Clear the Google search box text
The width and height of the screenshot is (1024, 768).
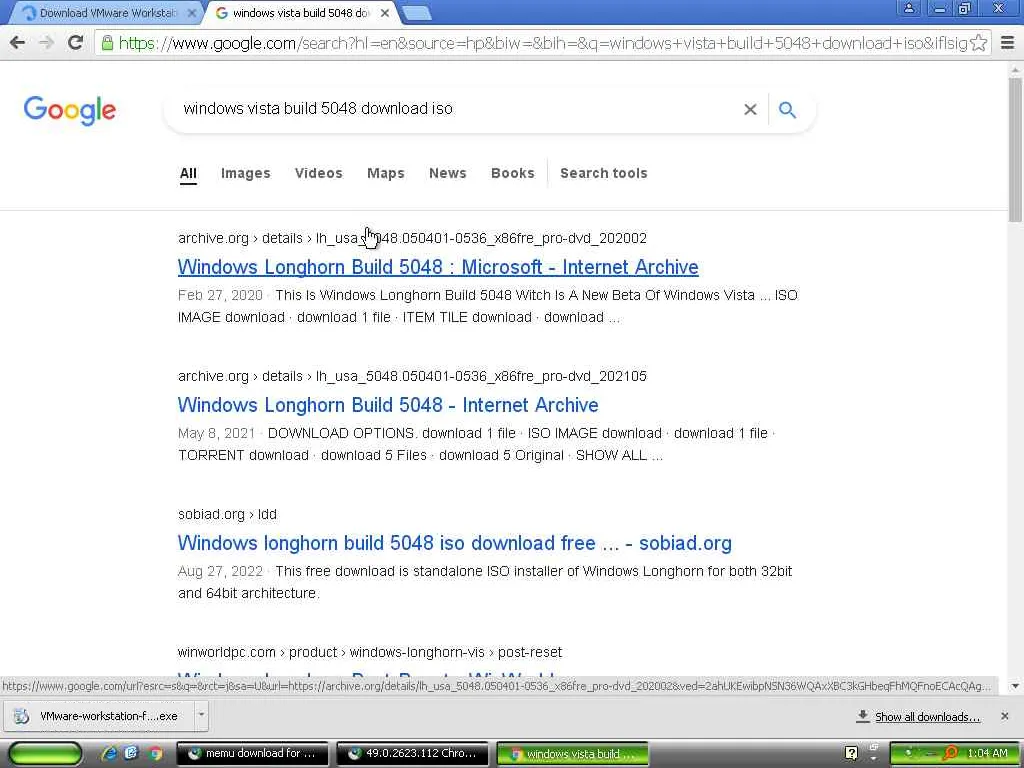(x=750, y=110)
